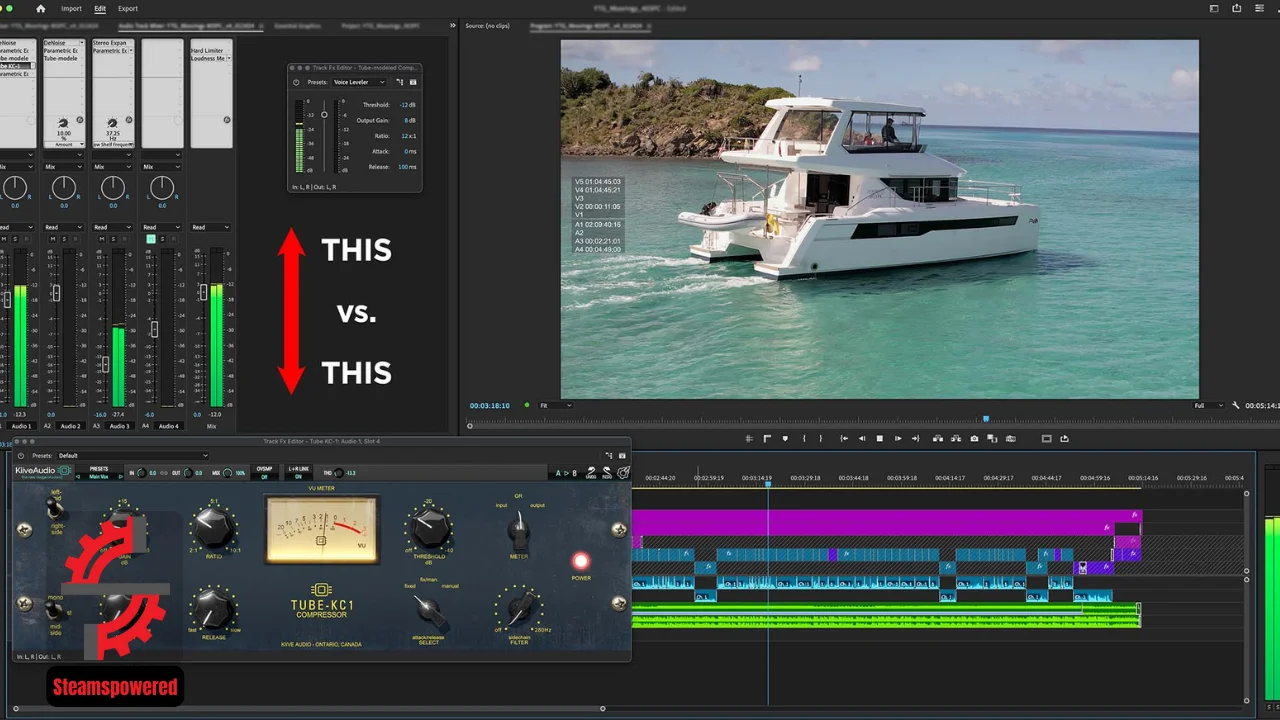The width and height of the screenshot is (1280, 720).
Task: Click the Add Marker icon in Program monitor
Action: click(x=785, y=438)
